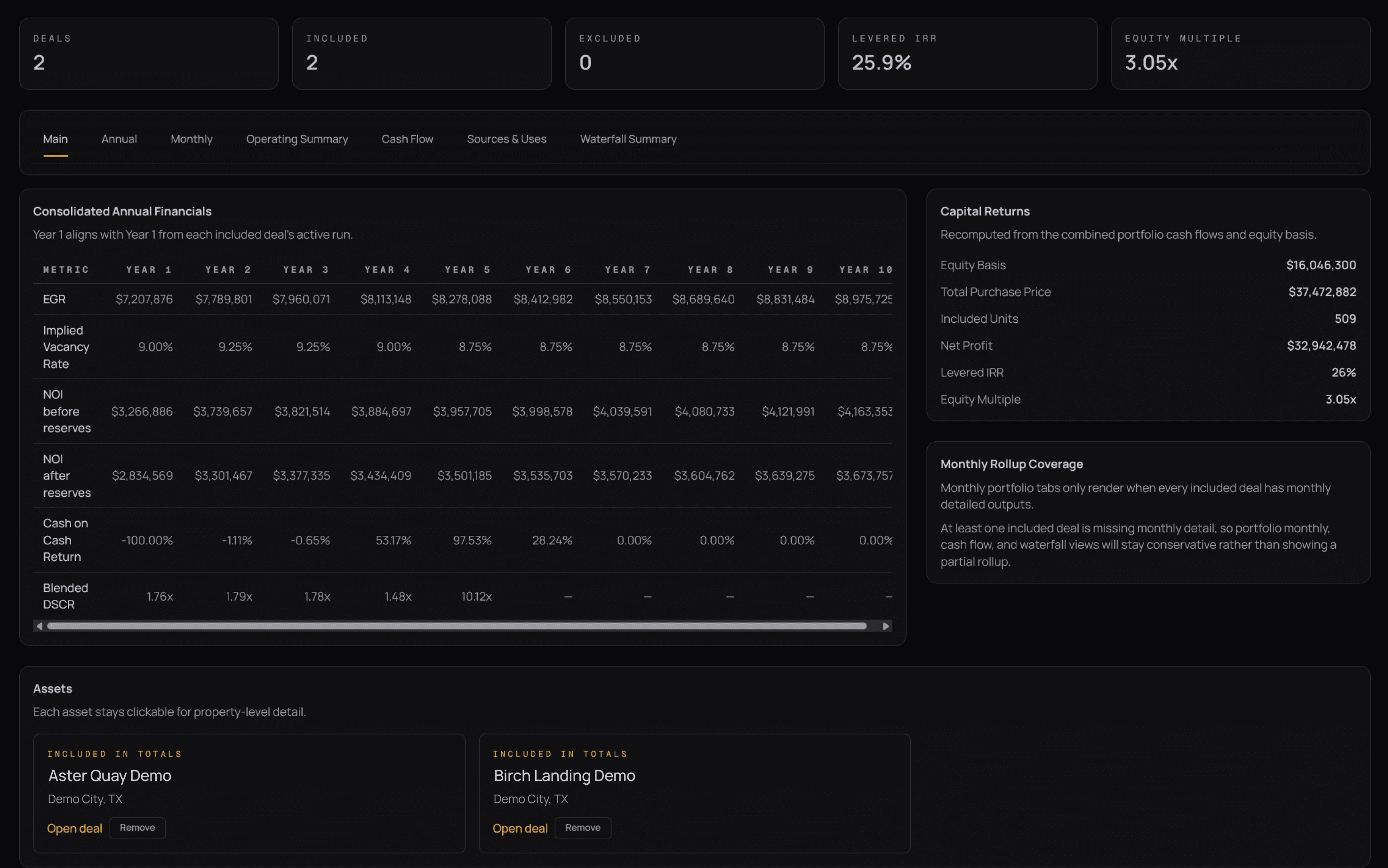Image resolution: width=1388 pixels, height=868 pixels.
Task: Click the Equity Basis value $16,046,300
Action: pyautogui.click(x=1321, y=265)
